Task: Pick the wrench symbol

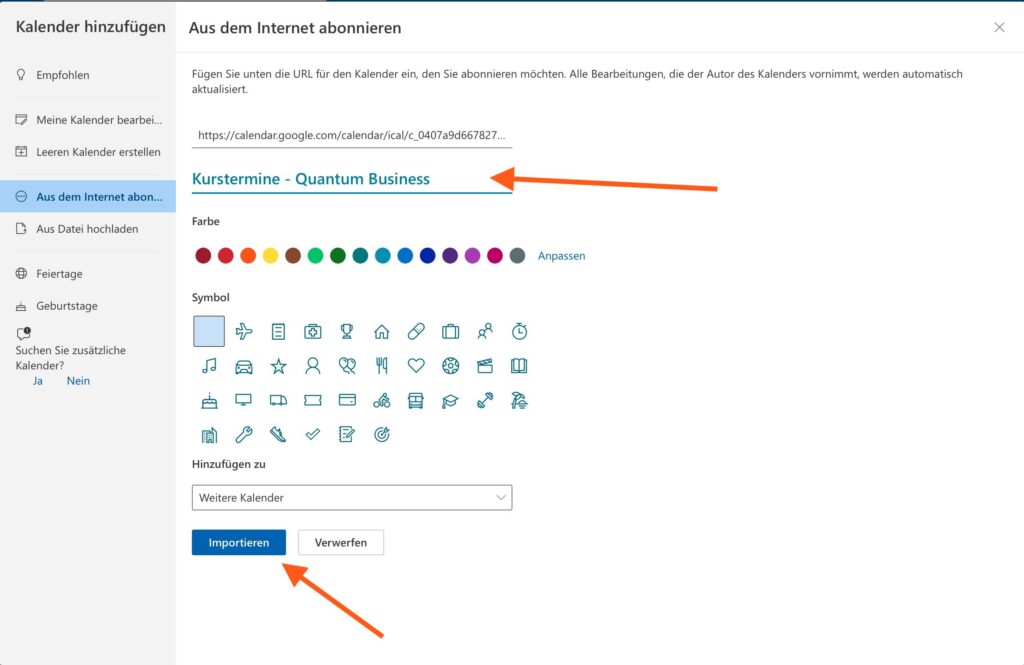Action: point(243,434)
